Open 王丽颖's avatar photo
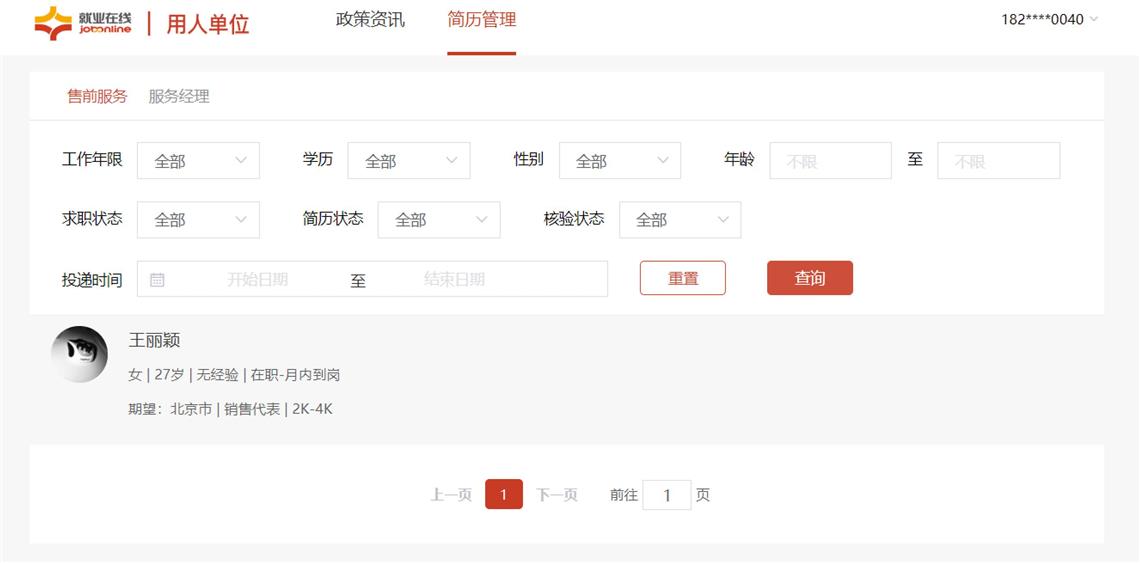Image resolution: width=1140 pixels, height=563 pixels. 79,354
